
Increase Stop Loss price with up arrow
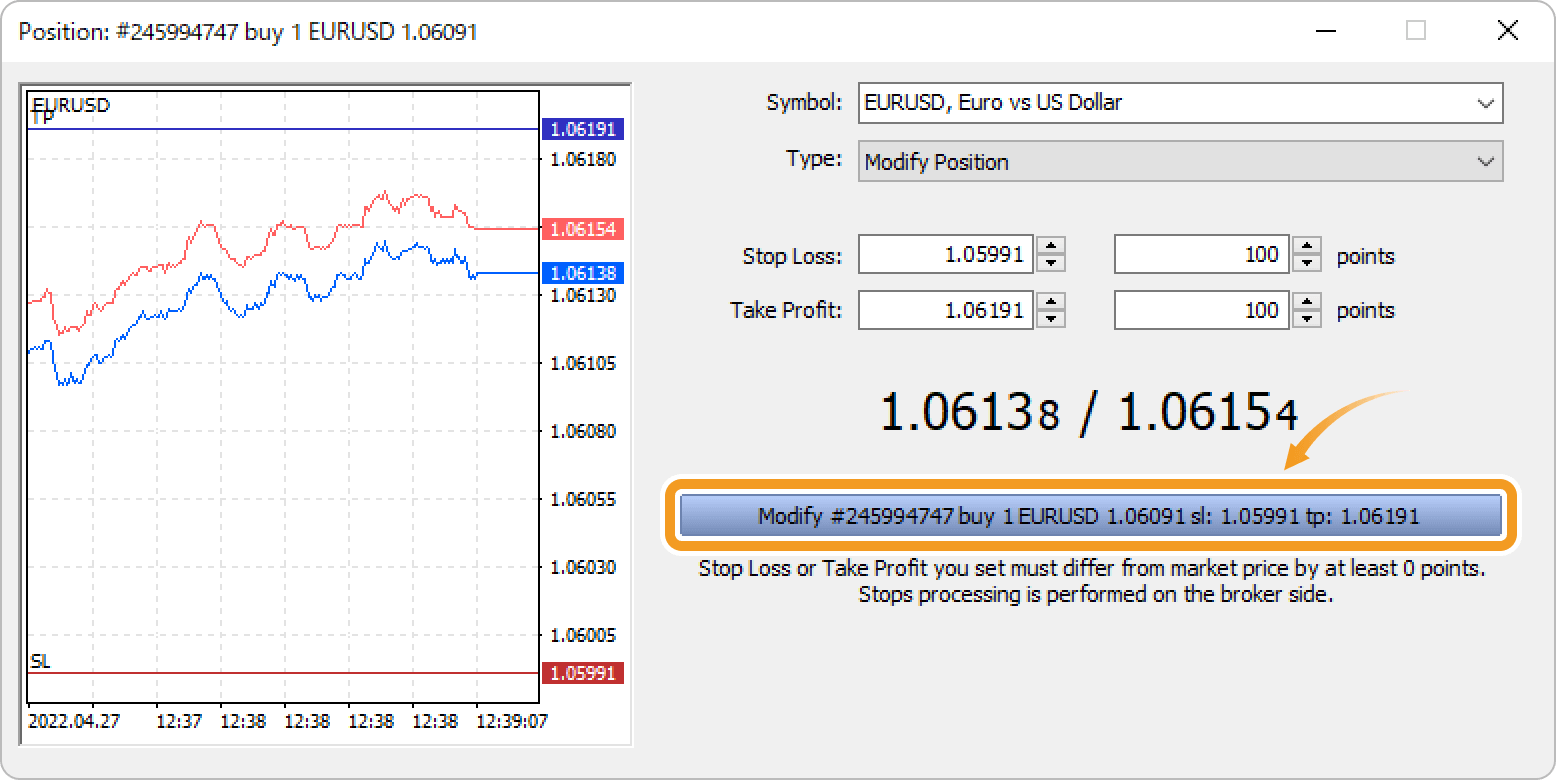tap(1050, 247)
